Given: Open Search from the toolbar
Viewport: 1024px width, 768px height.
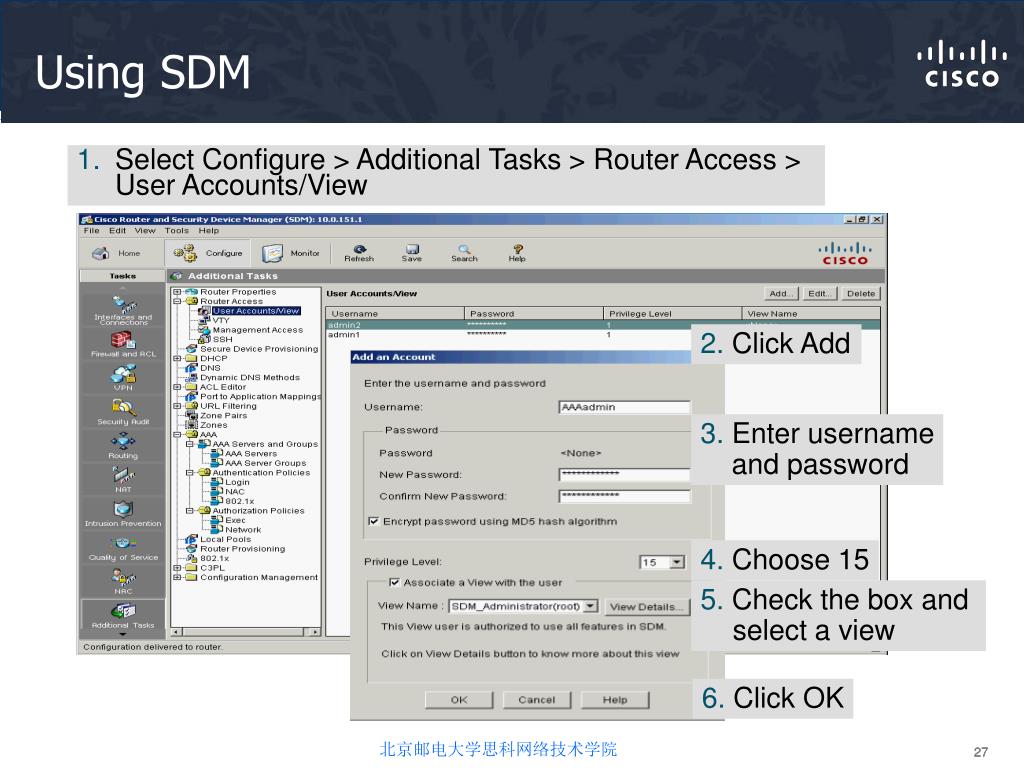Looking at the screenshot, I should [x=464, y=253].
